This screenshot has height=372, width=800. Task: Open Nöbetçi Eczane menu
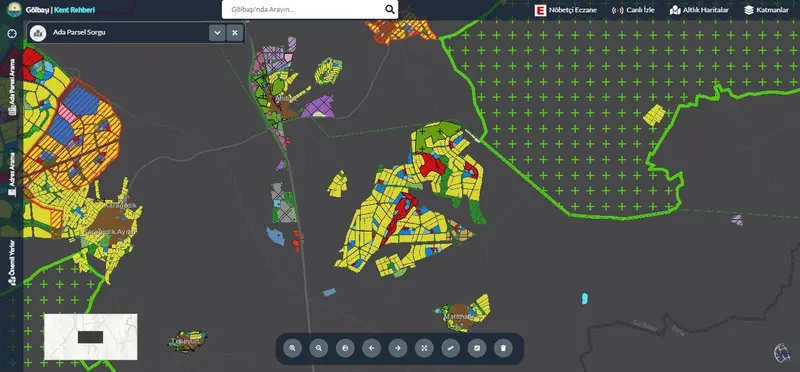[x=565, y=10]
